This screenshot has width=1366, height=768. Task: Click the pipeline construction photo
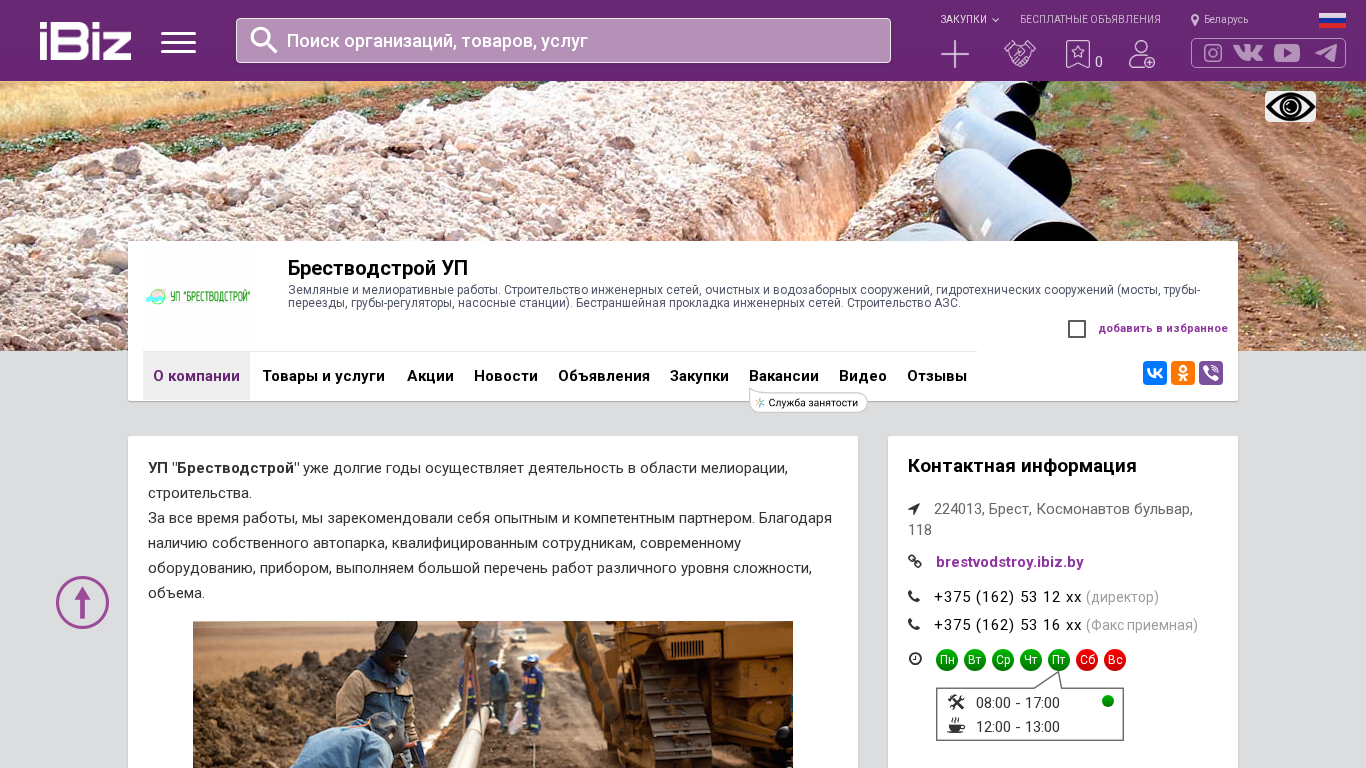coord(493,694)
